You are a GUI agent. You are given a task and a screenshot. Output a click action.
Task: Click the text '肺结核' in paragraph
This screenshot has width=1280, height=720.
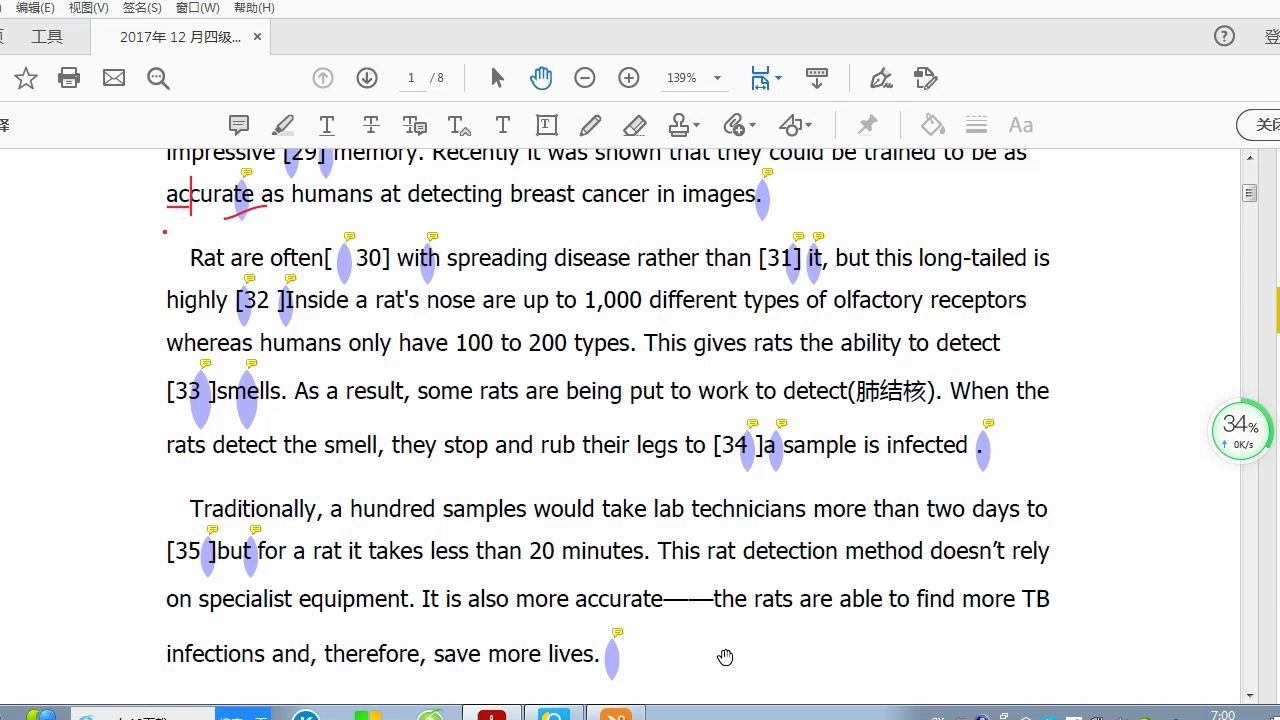[891, 391]
